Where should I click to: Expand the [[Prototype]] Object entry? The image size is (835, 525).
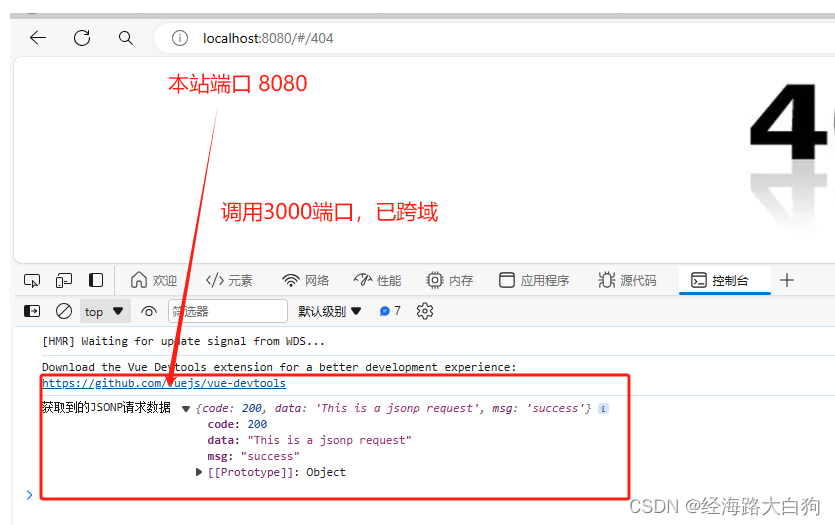tap(199, 472)
